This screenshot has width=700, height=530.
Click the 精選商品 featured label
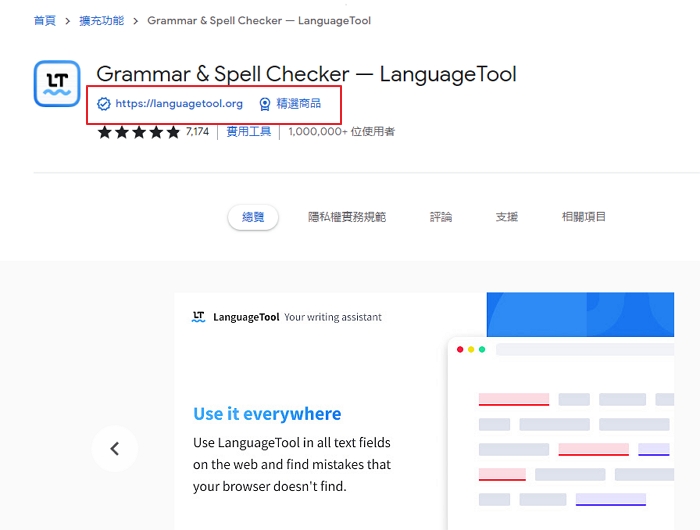[299, 104]
